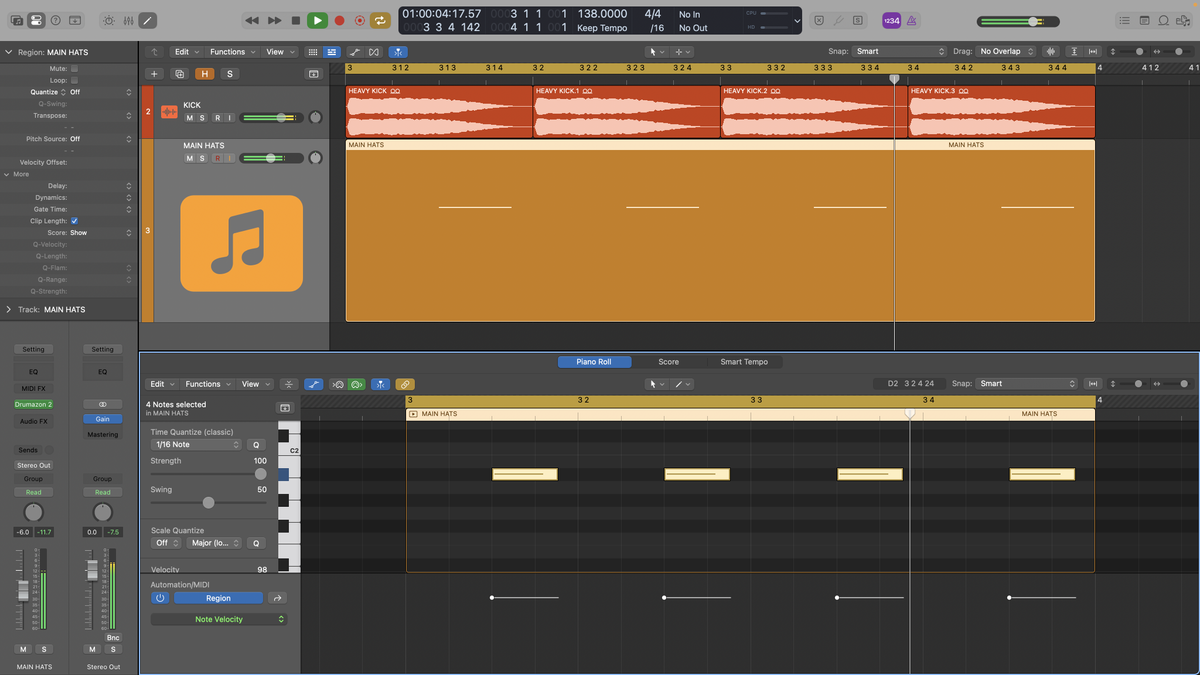Viewport: 1200px width, 675px height.
Task: Enable the Mute checkbox in Region inspector
Action: (74, 69)
